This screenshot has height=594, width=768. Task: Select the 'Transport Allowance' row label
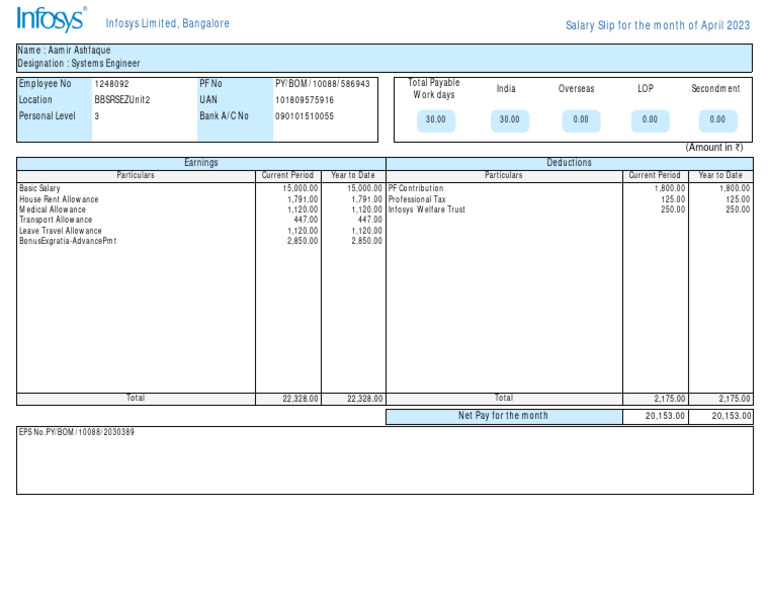click(x=56, y=220)
